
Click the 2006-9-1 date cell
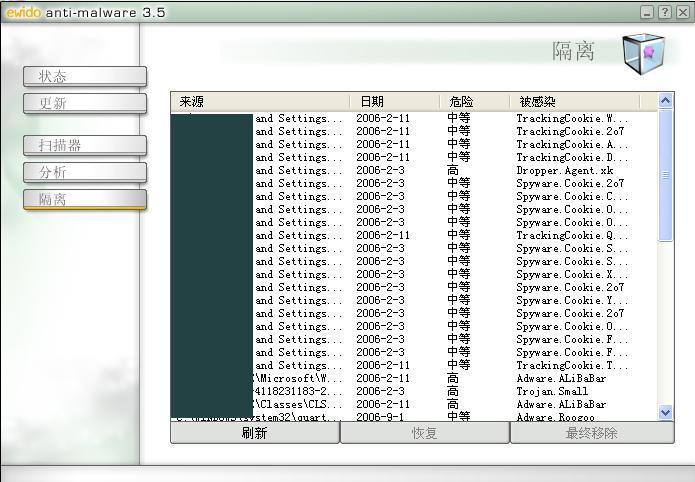tap(378, 417)
